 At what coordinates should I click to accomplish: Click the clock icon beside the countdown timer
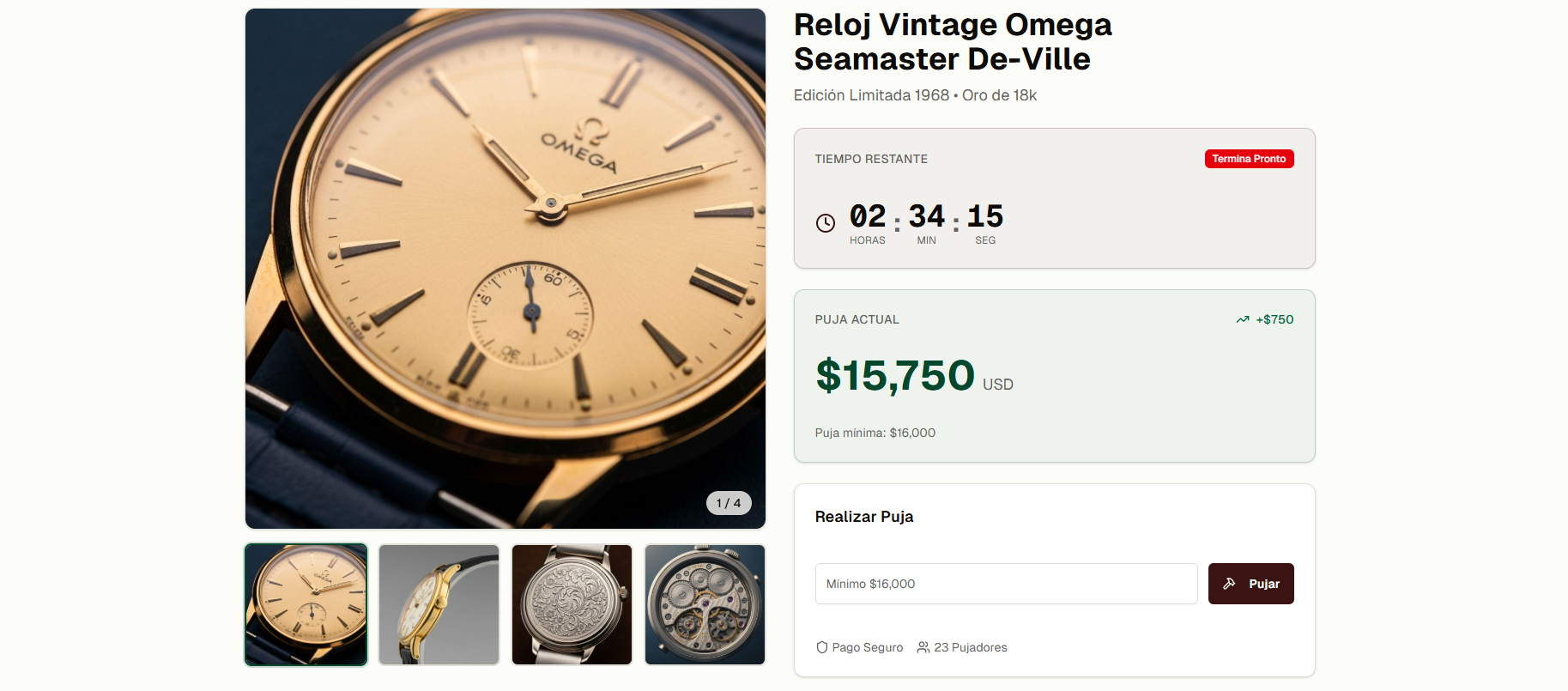(825, 222)
